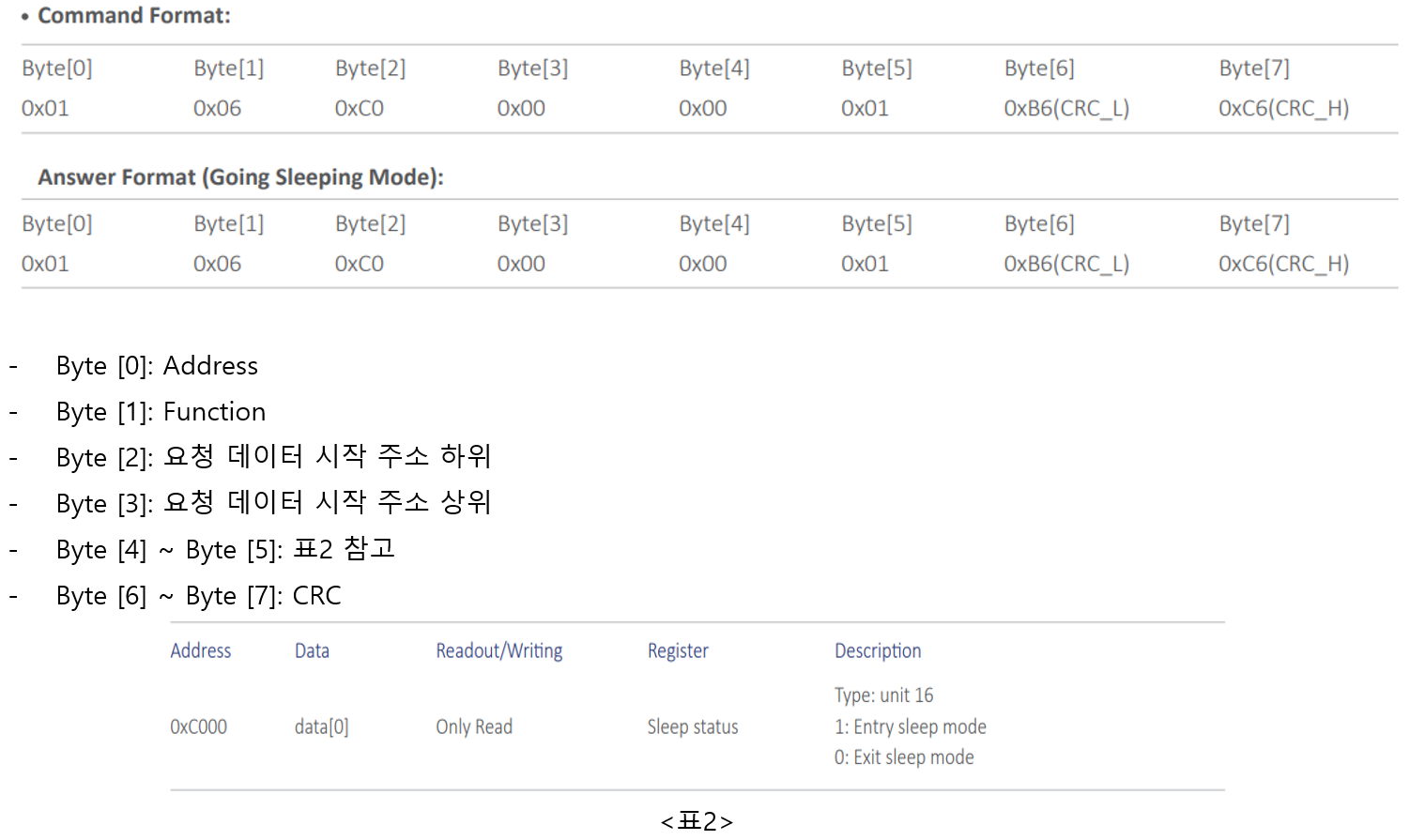Click the "Byte [1]: Function" list line
Image resolution: width=1410 pixels, height=840 pixels.
click(161, 412)
